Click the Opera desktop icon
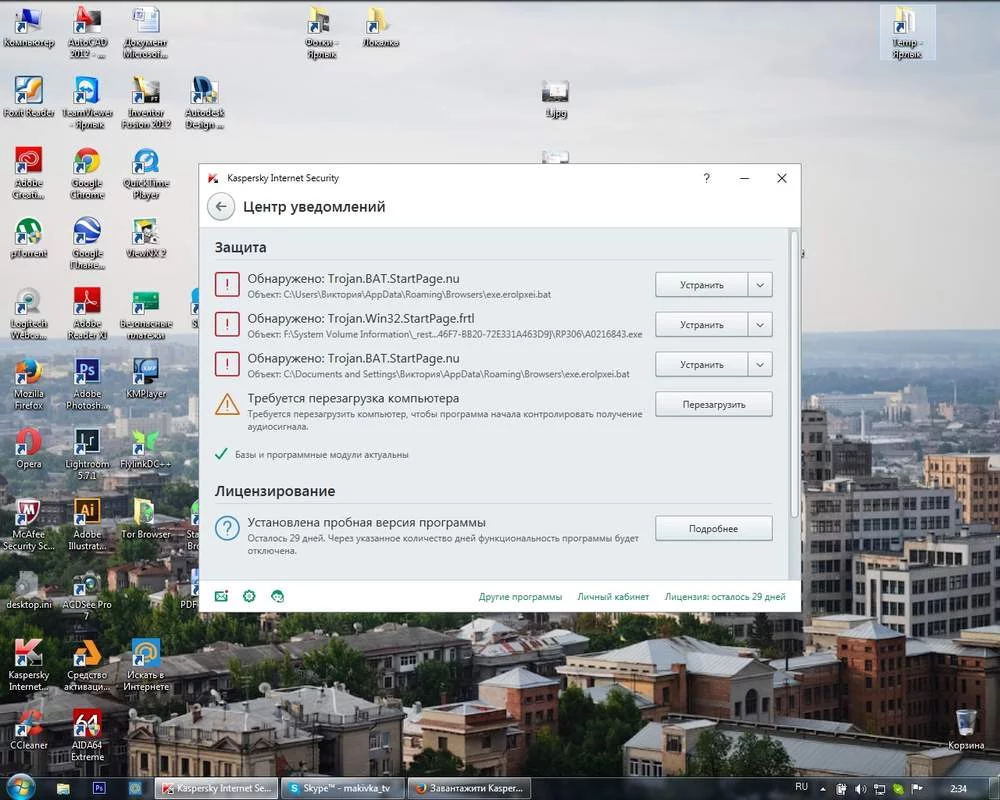 click(28, 442)
